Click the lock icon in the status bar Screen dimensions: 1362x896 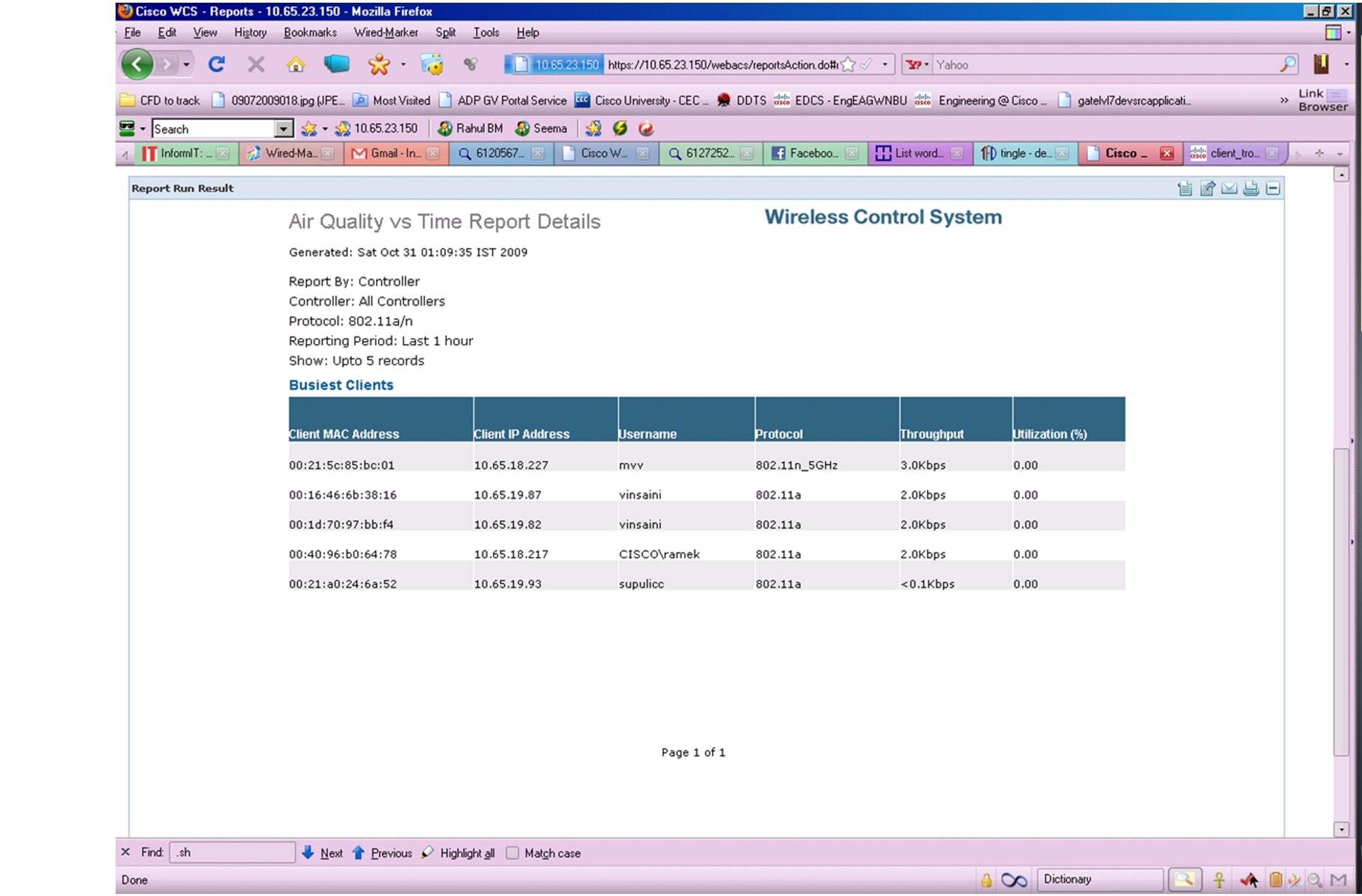(987, 879)
